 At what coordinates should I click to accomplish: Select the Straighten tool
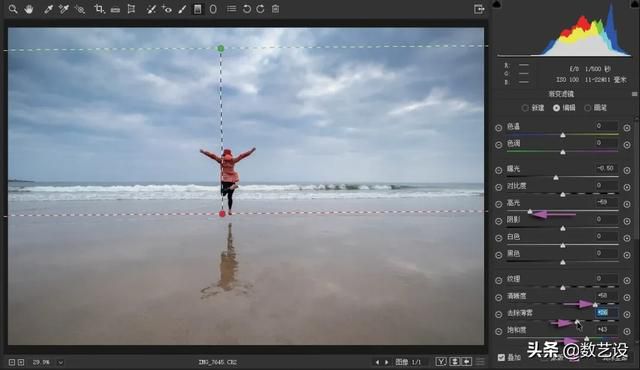(x=115, y=9)
